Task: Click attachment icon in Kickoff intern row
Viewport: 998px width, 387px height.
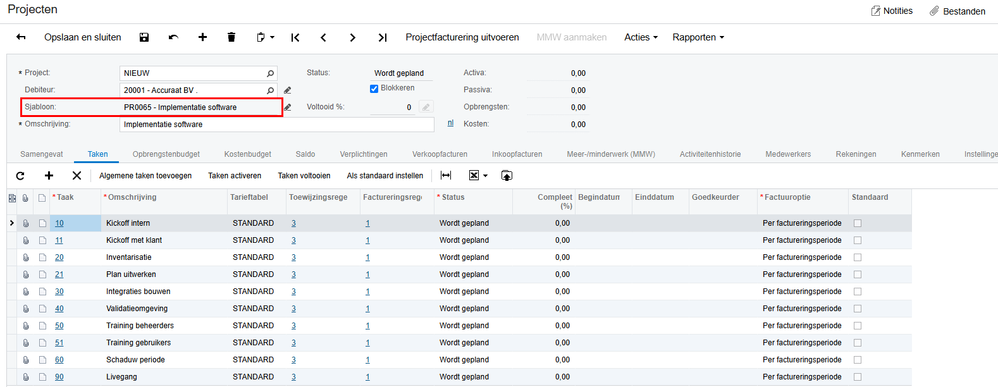Action: point(26,223)
